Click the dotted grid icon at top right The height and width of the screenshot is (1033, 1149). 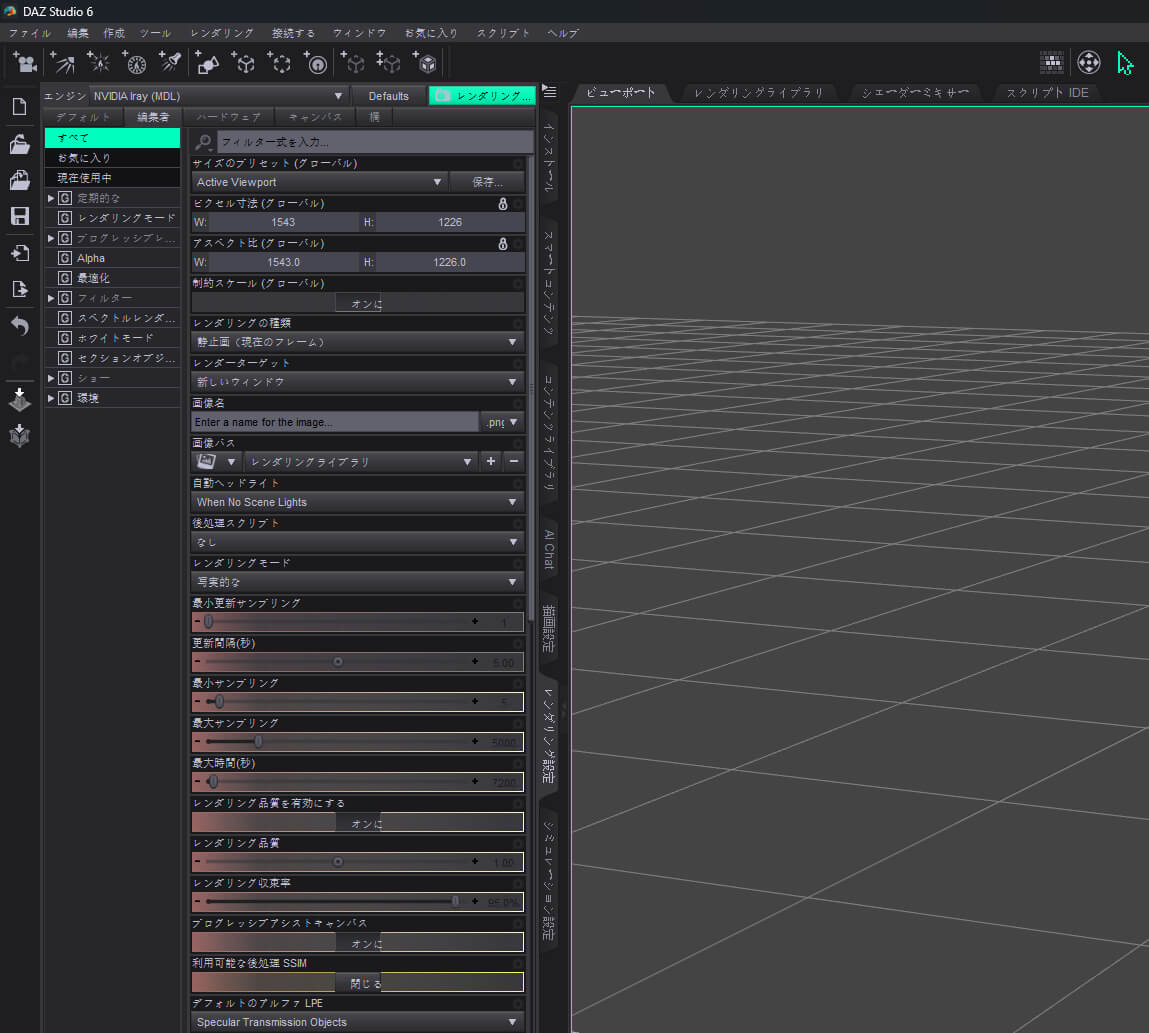point(1052,63)
